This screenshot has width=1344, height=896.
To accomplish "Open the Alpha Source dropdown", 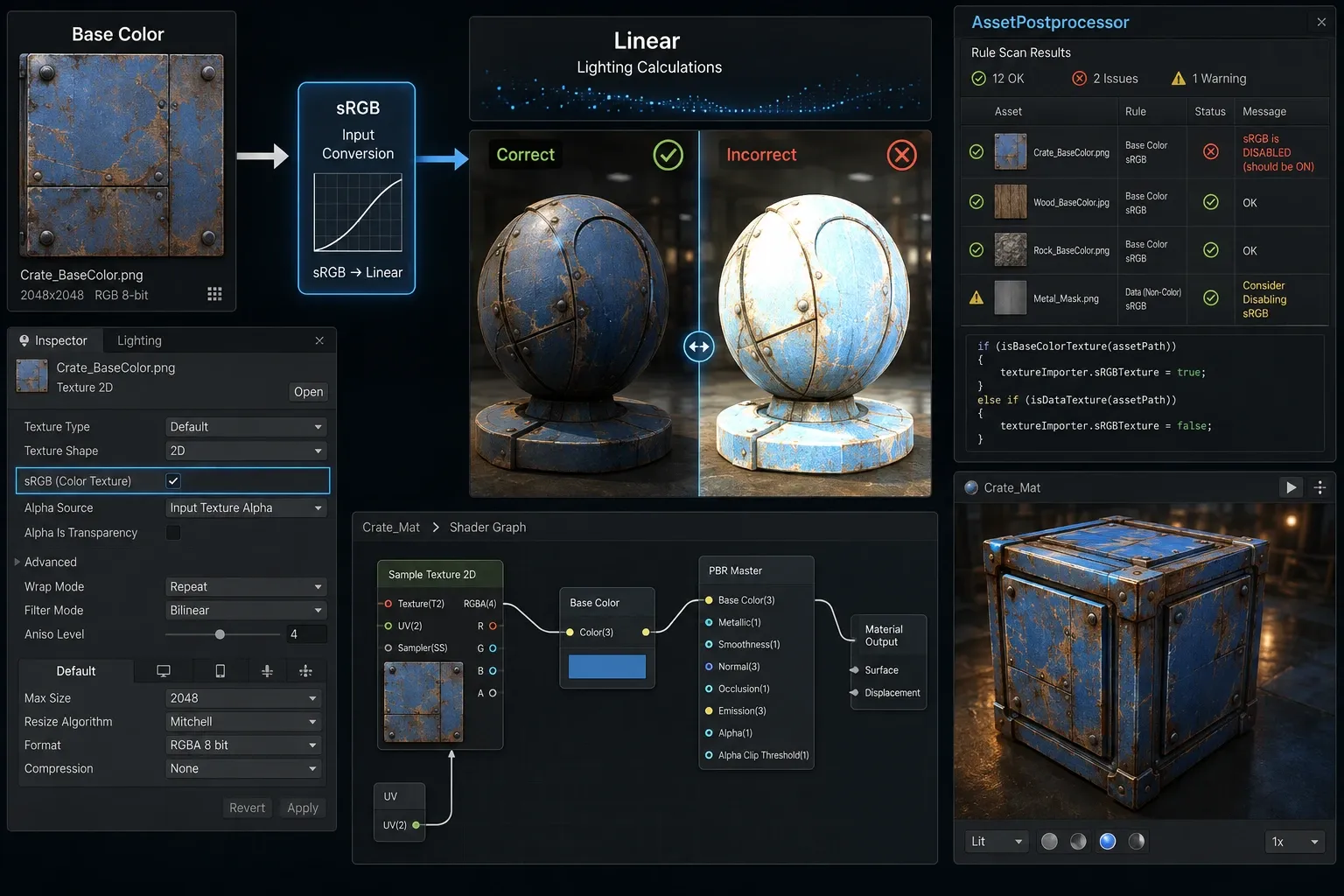I will coord(246,507).
